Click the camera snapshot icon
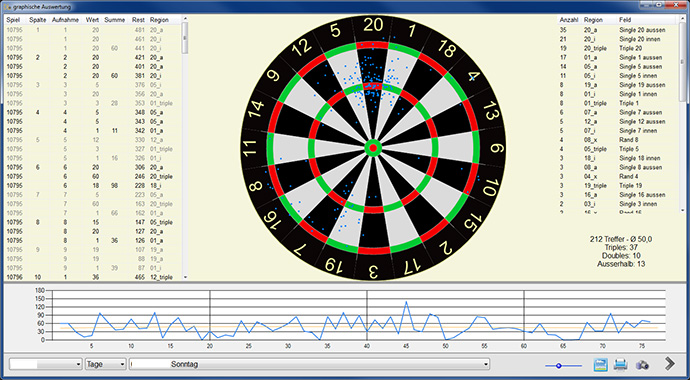 [x=642, y=365]
